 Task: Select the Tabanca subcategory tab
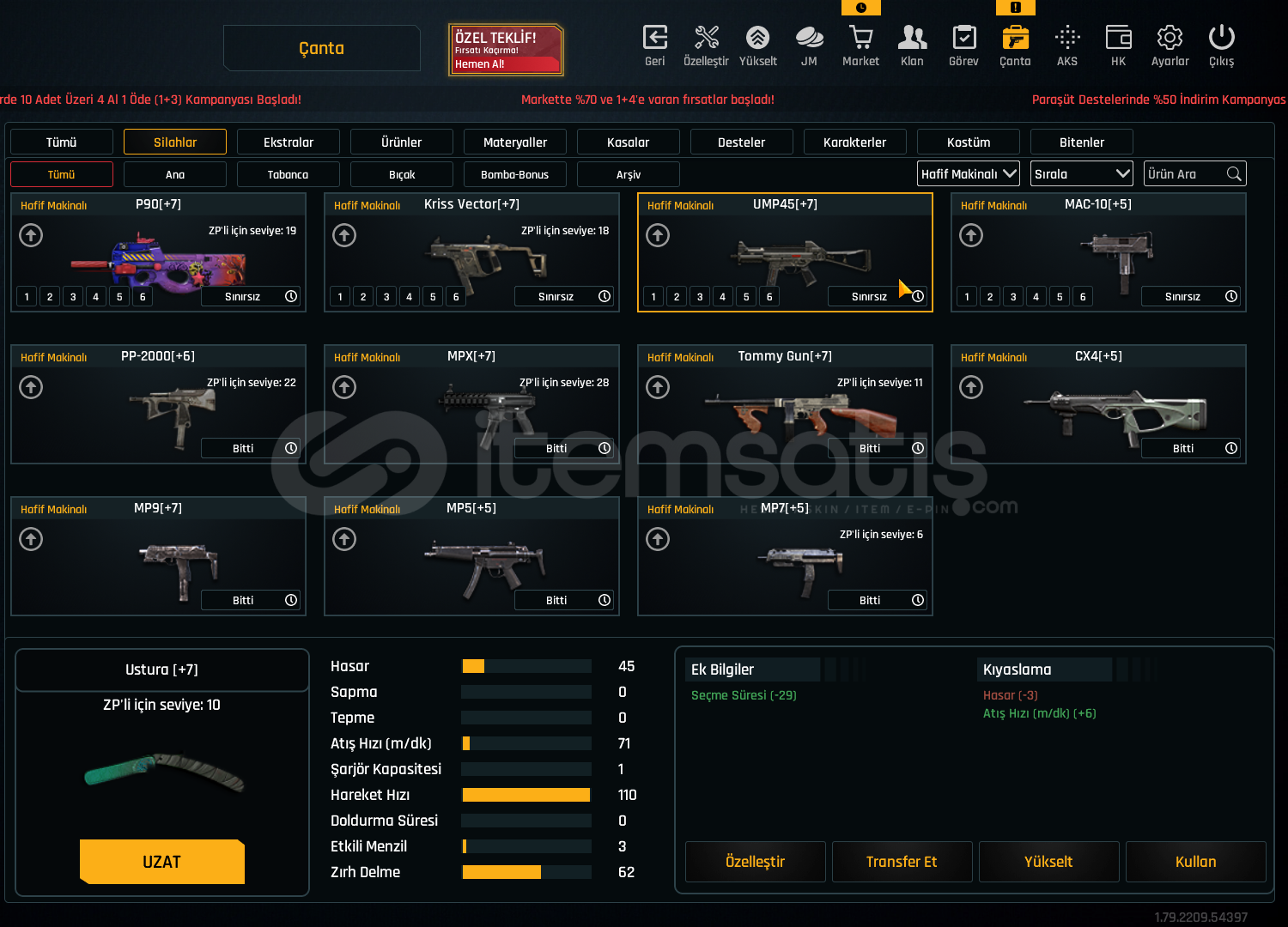click(288, 175)
